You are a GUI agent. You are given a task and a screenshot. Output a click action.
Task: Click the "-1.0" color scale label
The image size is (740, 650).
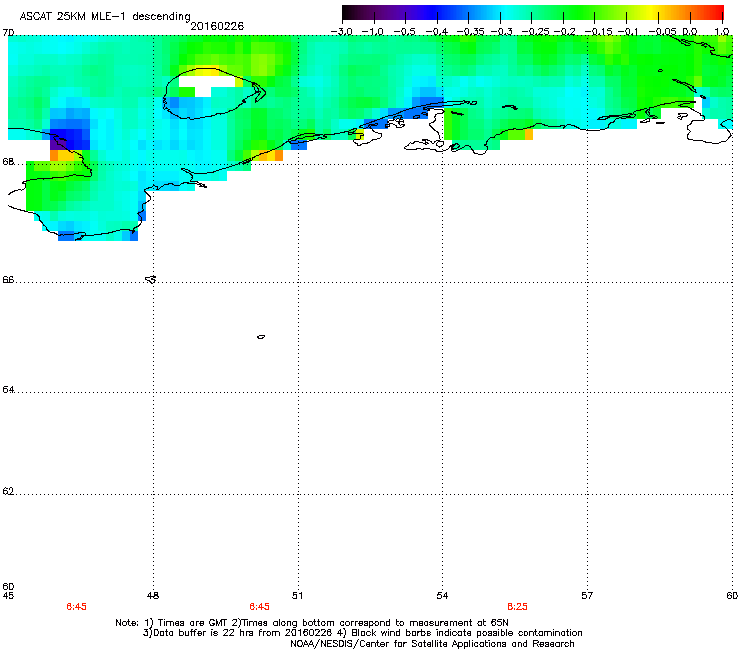pos(373,32)
